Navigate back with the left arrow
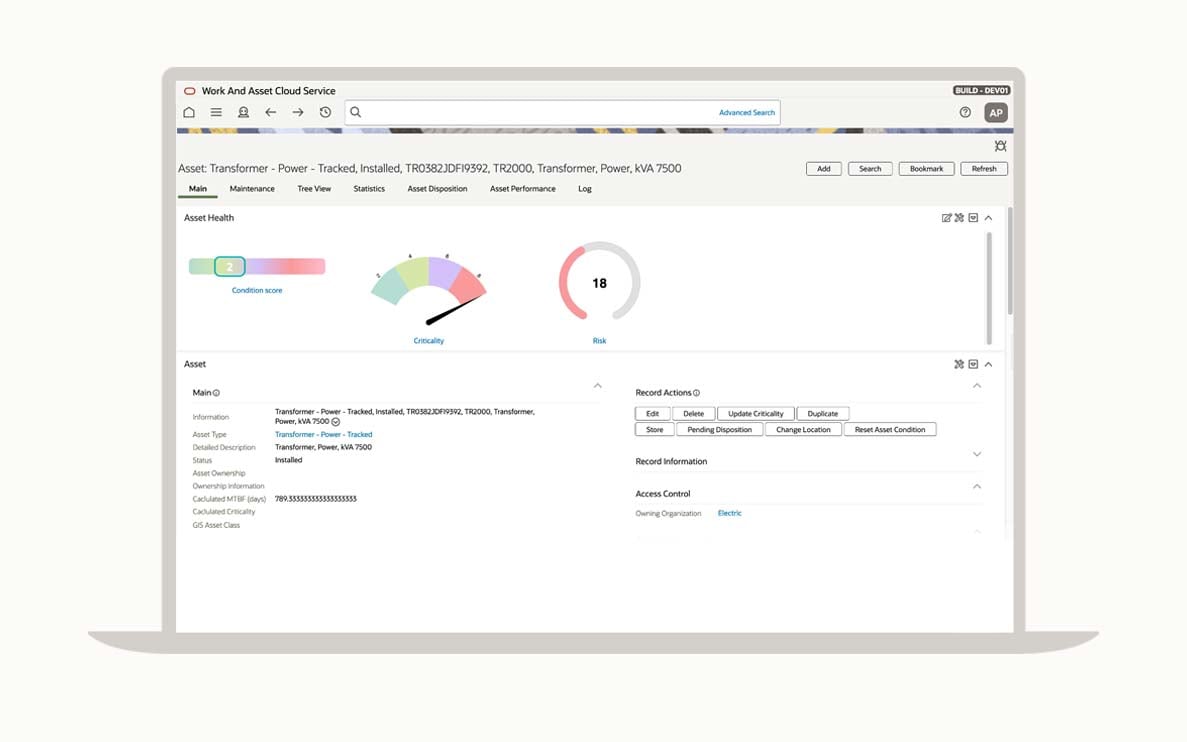 [x=270, y=113]
